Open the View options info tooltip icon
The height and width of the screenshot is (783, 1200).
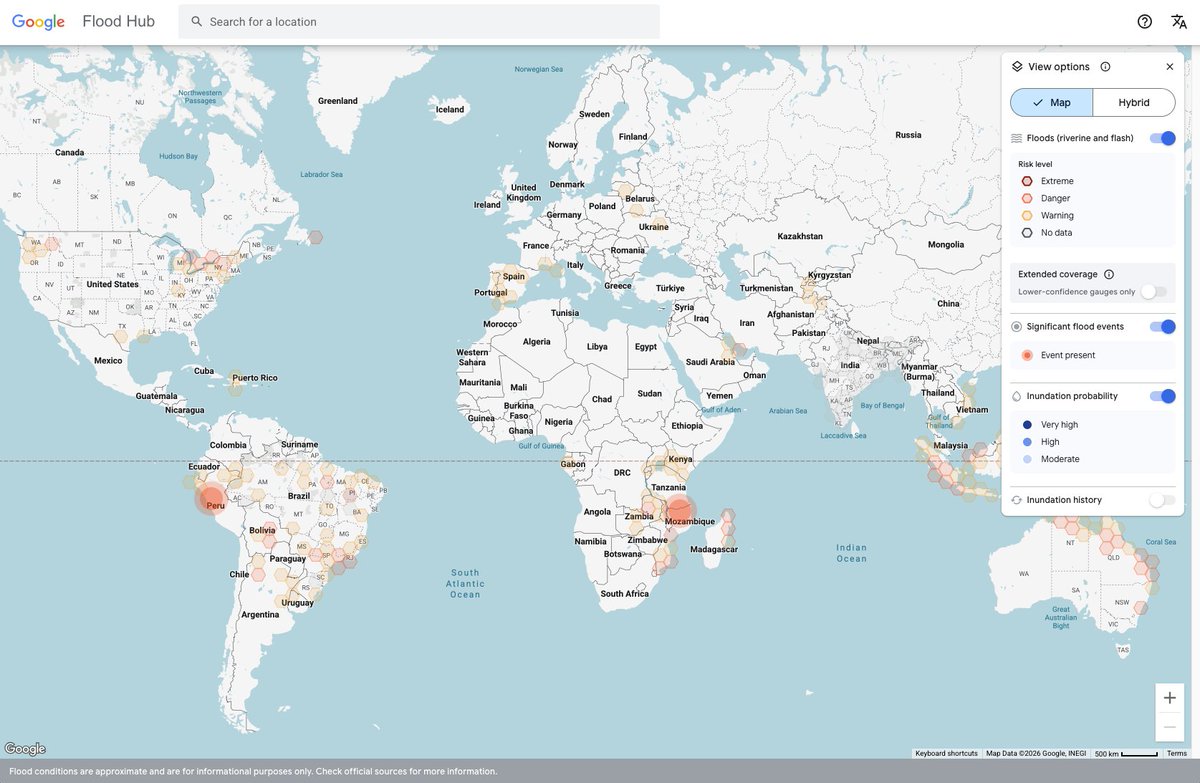click(1105, 66)
